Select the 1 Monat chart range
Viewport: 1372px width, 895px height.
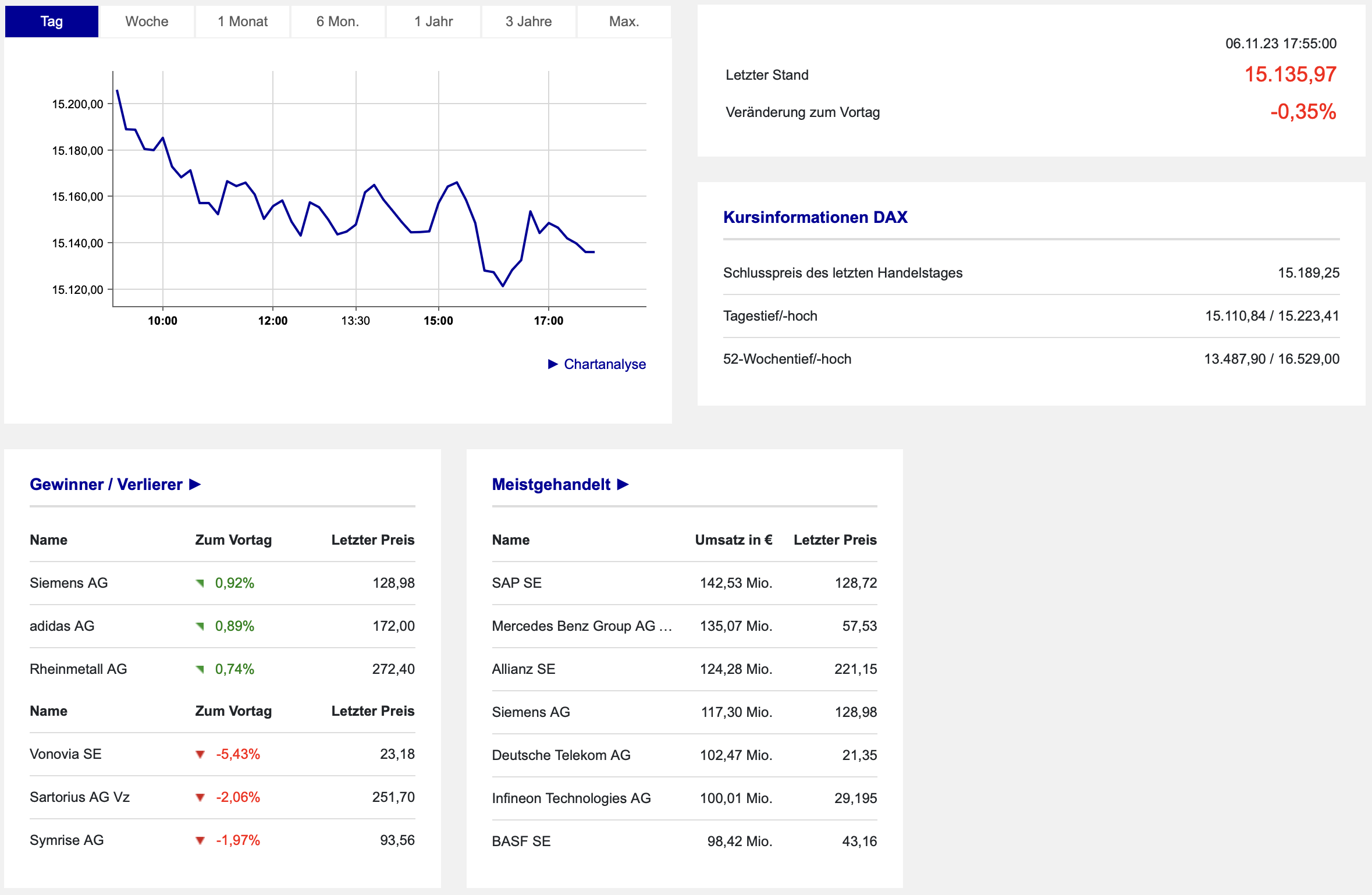[x=243, y=22]
